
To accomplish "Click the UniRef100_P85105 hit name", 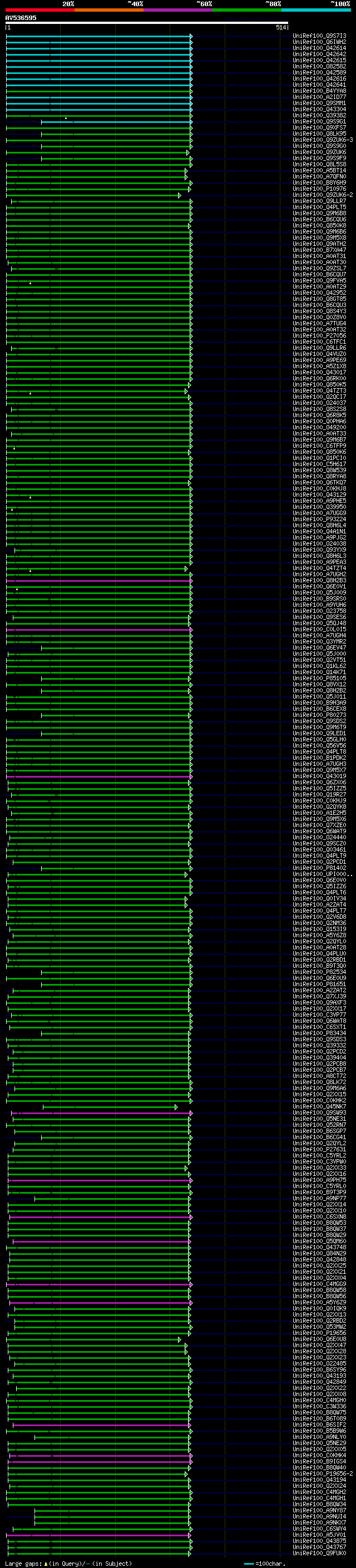I will (319, 679).
